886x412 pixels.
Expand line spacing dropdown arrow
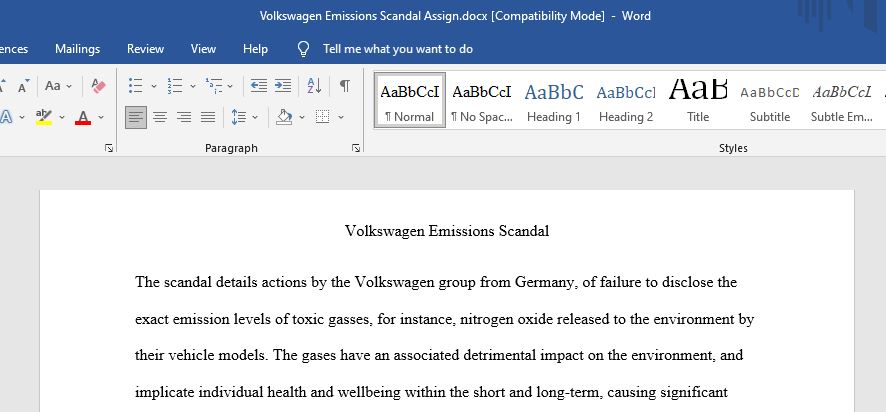(255, 117)
